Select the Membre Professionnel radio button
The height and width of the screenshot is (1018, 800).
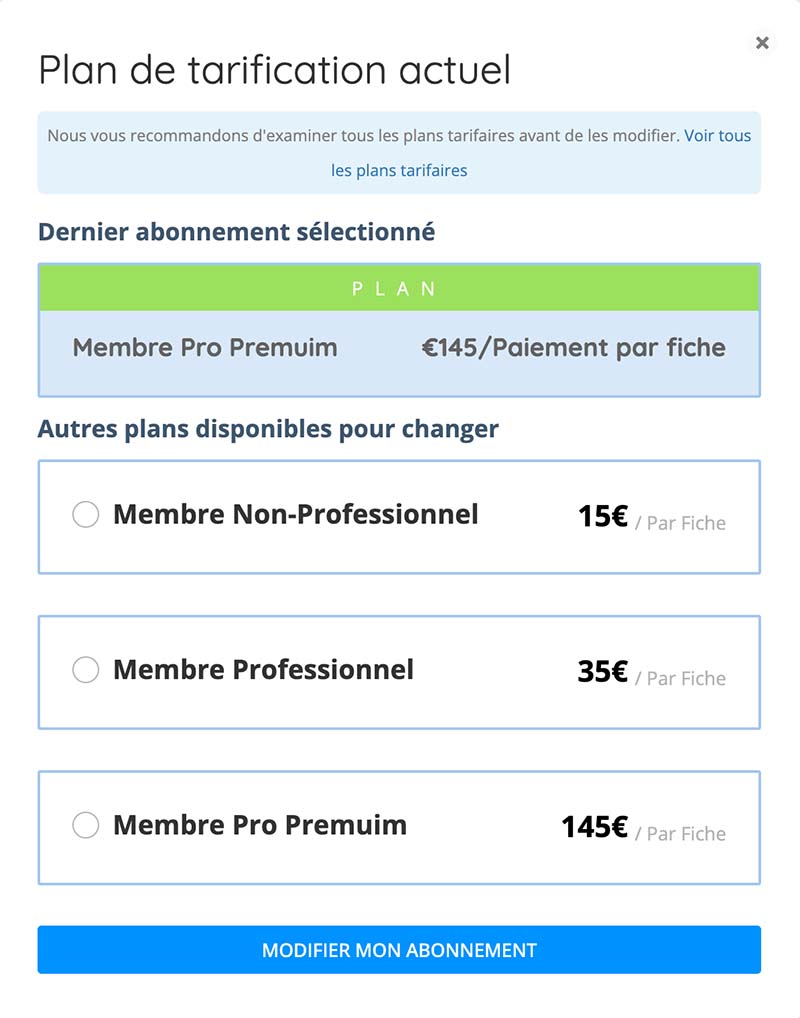(x=86, y=670)
